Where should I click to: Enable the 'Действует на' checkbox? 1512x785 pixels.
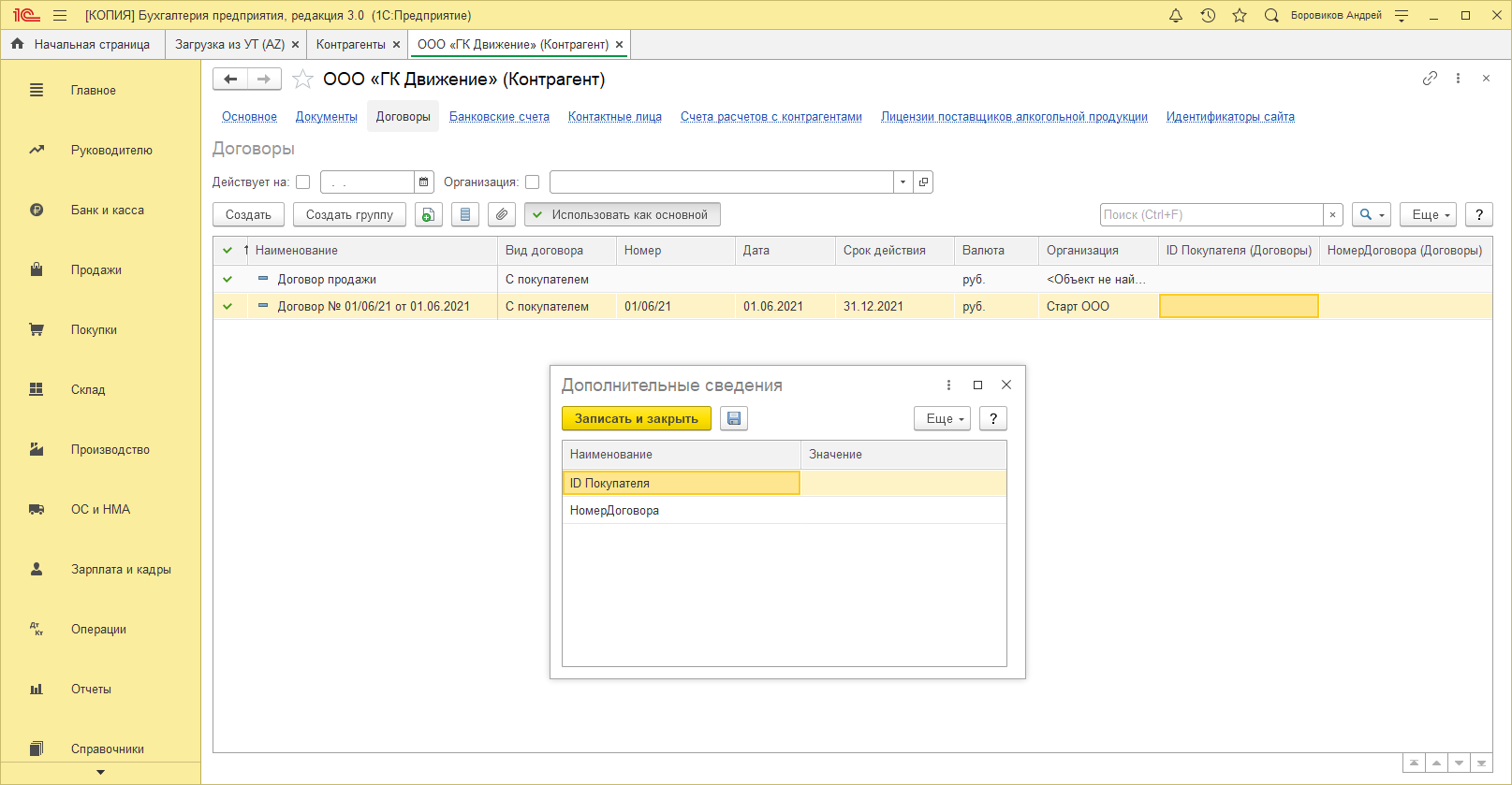(x=302, y=182)
